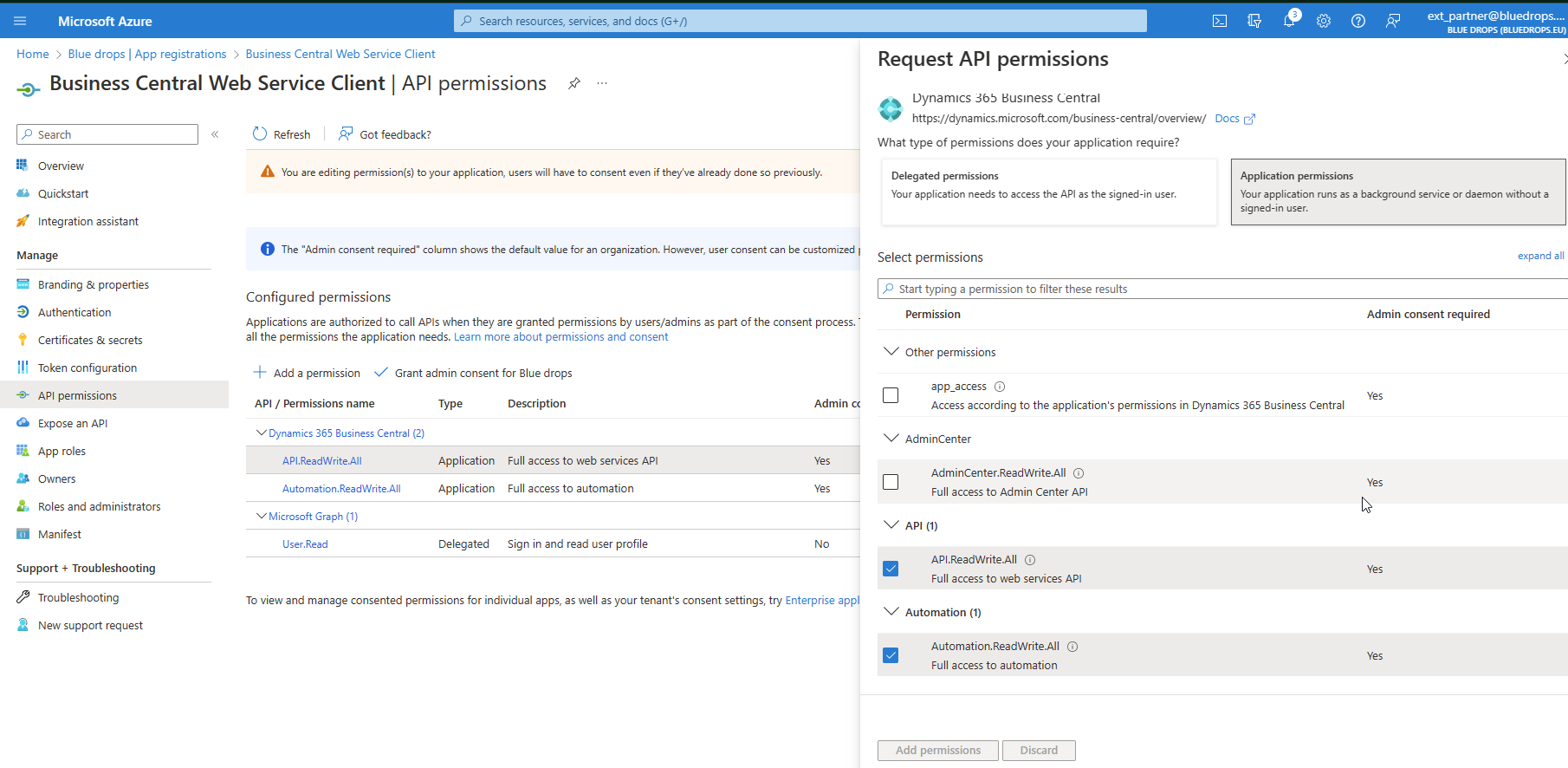The width and height of the screenshot is (1568, 768).
Task: Open the notifications bell icon
Action: [x=1289, y=21]
